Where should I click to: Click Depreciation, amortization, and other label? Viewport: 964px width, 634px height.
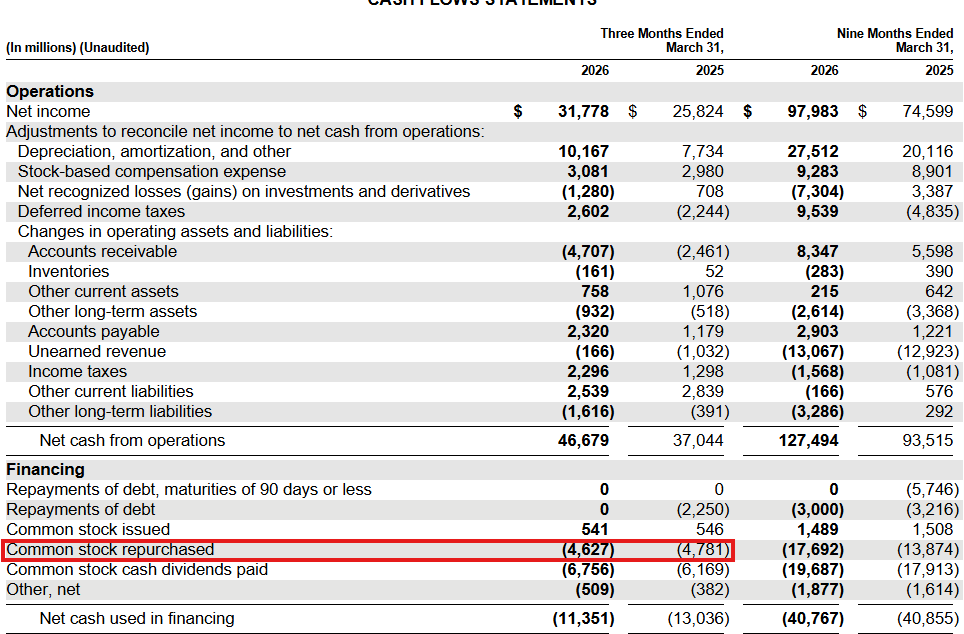coord(154,151)
